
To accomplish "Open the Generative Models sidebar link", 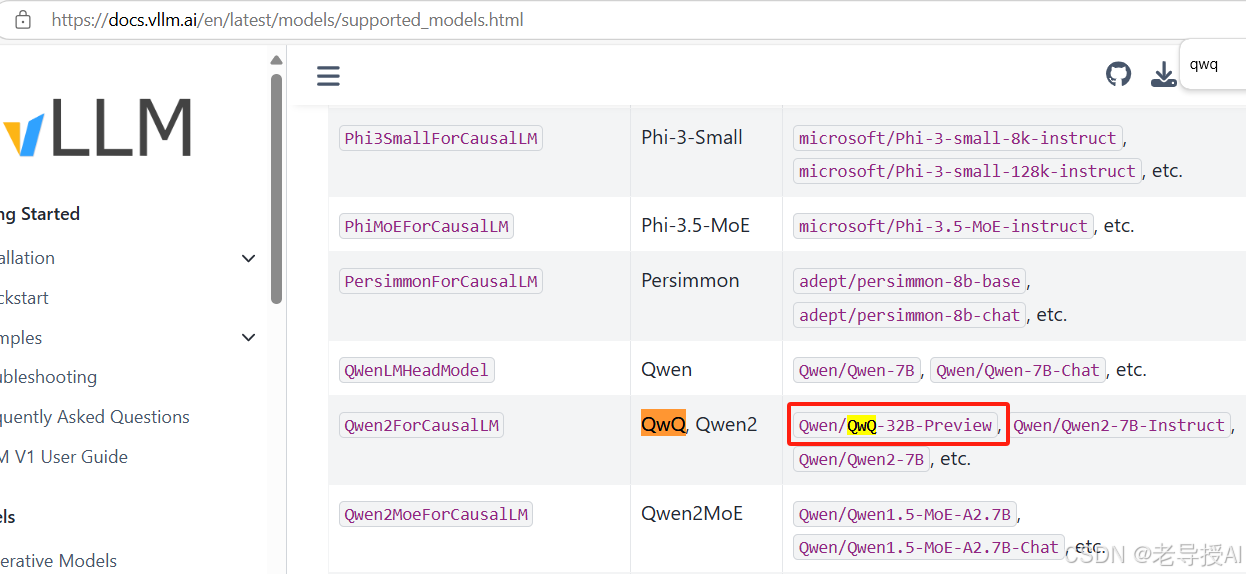I will point(58,561).
